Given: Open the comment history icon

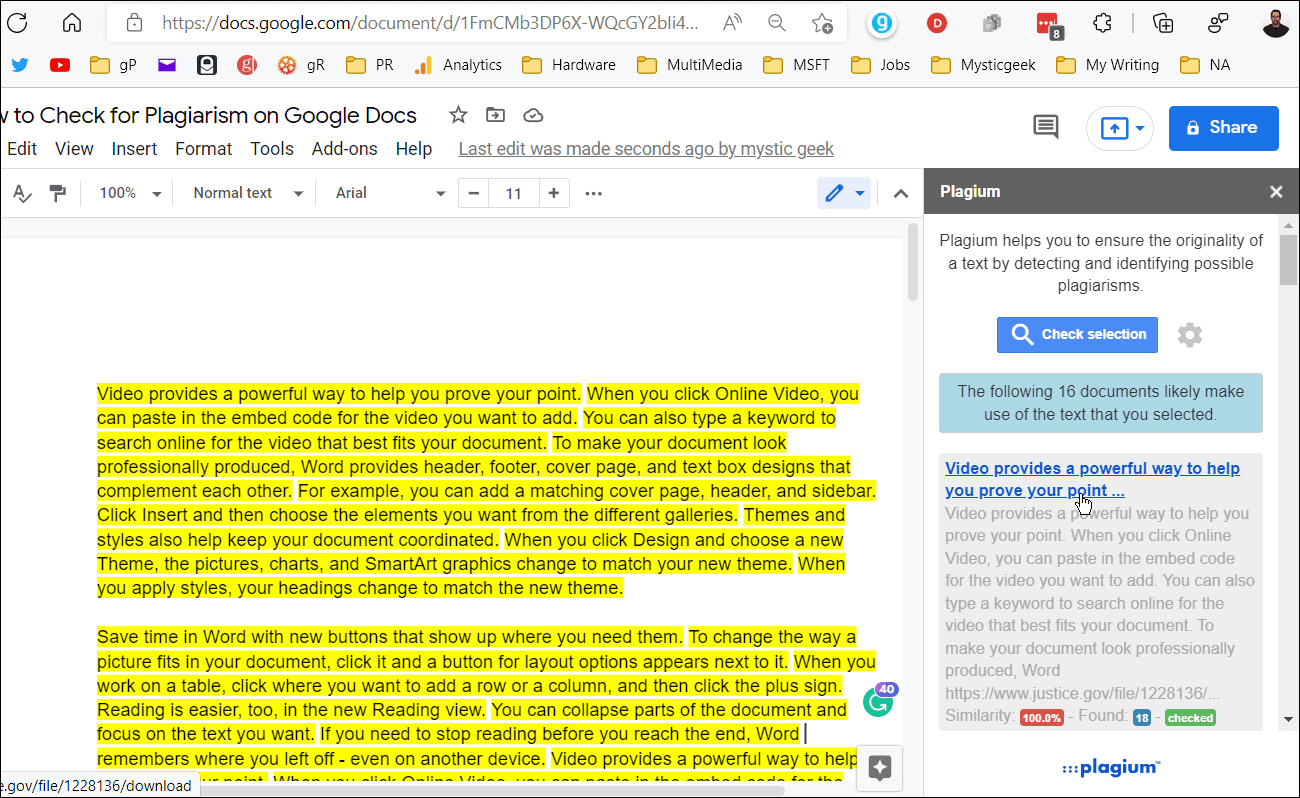Looking at the screenshot, I should click(1046, 127).
